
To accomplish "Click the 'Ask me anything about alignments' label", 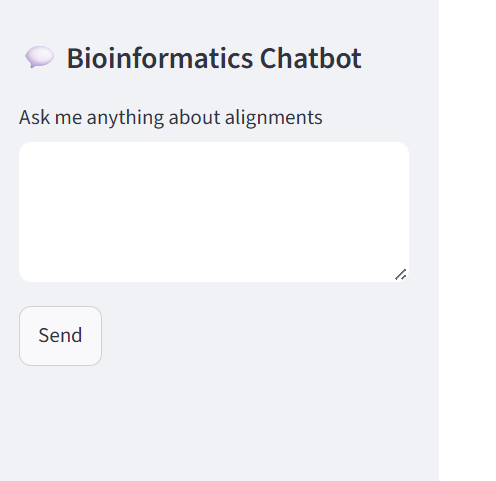I will (x=171, y=117).
